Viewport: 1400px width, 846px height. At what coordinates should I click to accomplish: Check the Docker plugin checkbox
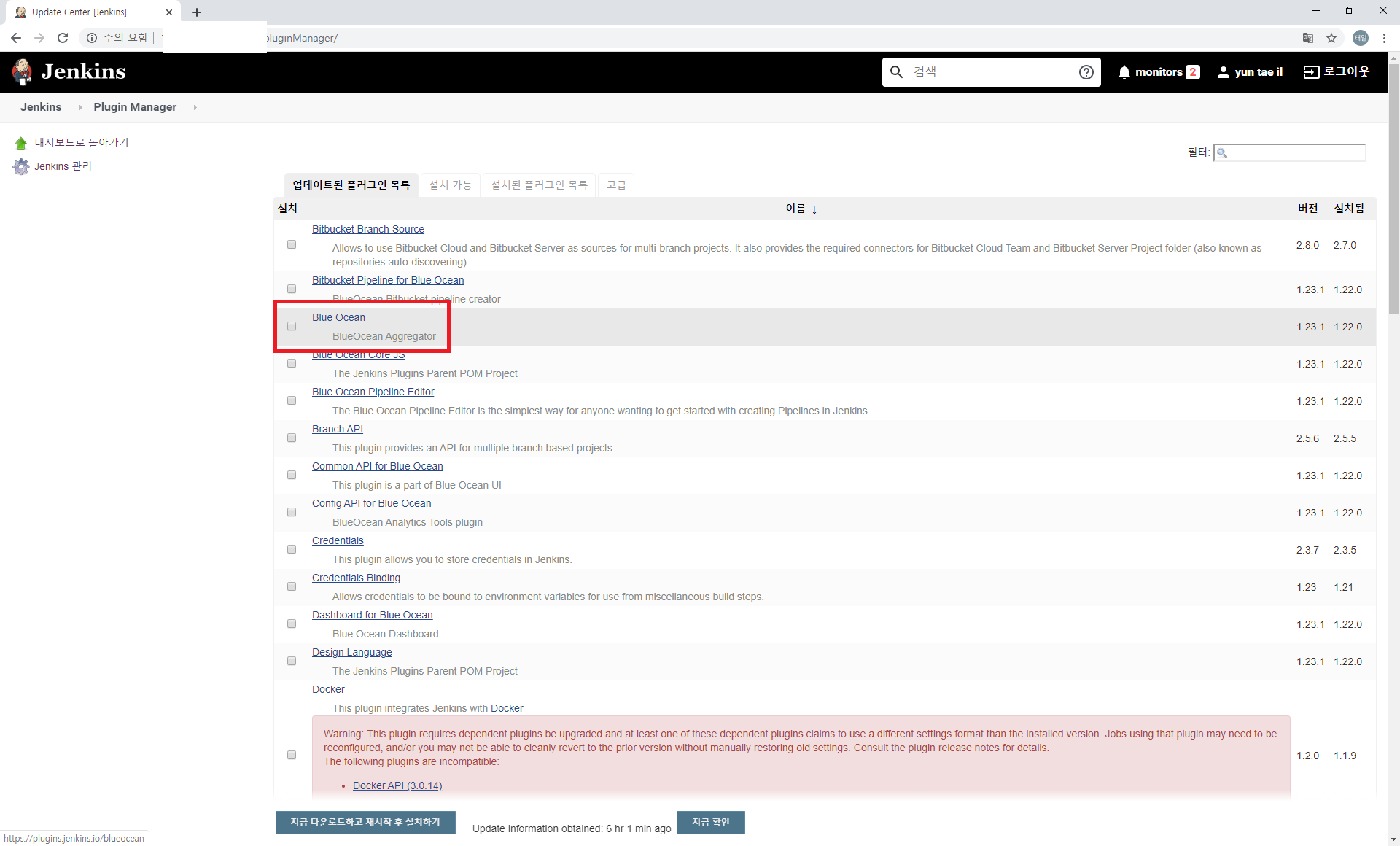point(292,755)
